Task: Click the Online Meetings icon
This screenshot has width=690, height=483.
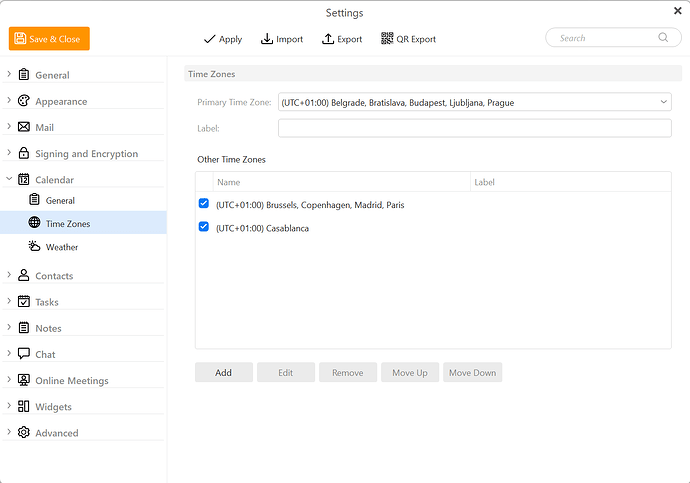Action: 24,381
